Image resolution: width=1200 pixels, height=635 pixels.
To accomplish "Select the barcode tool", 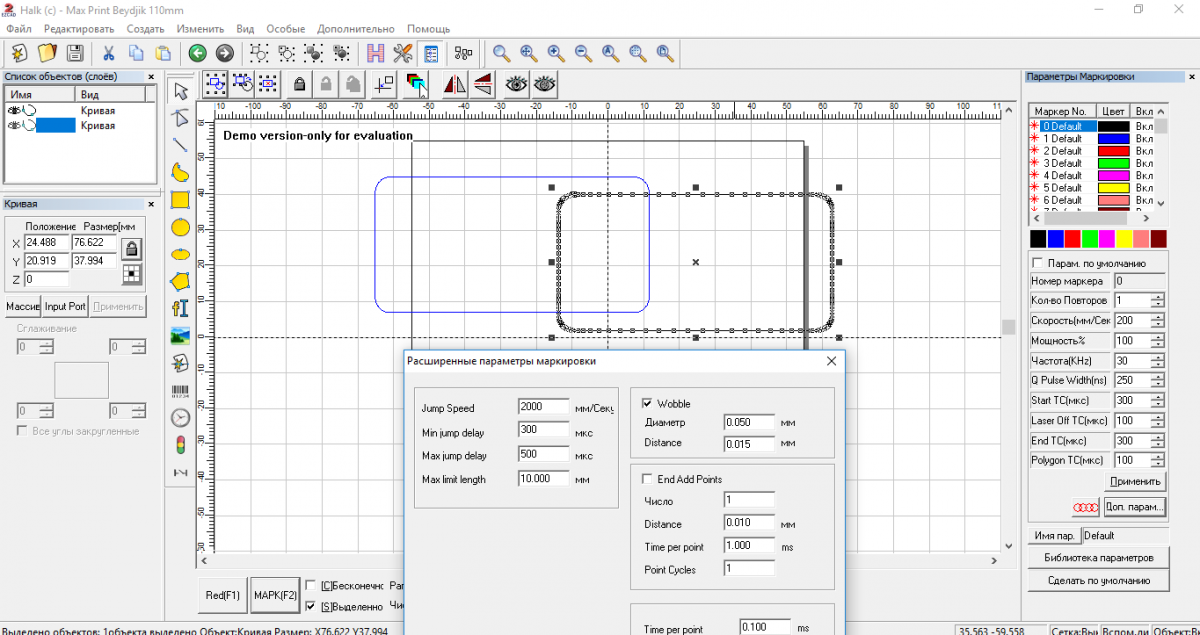I will point(180,391).
